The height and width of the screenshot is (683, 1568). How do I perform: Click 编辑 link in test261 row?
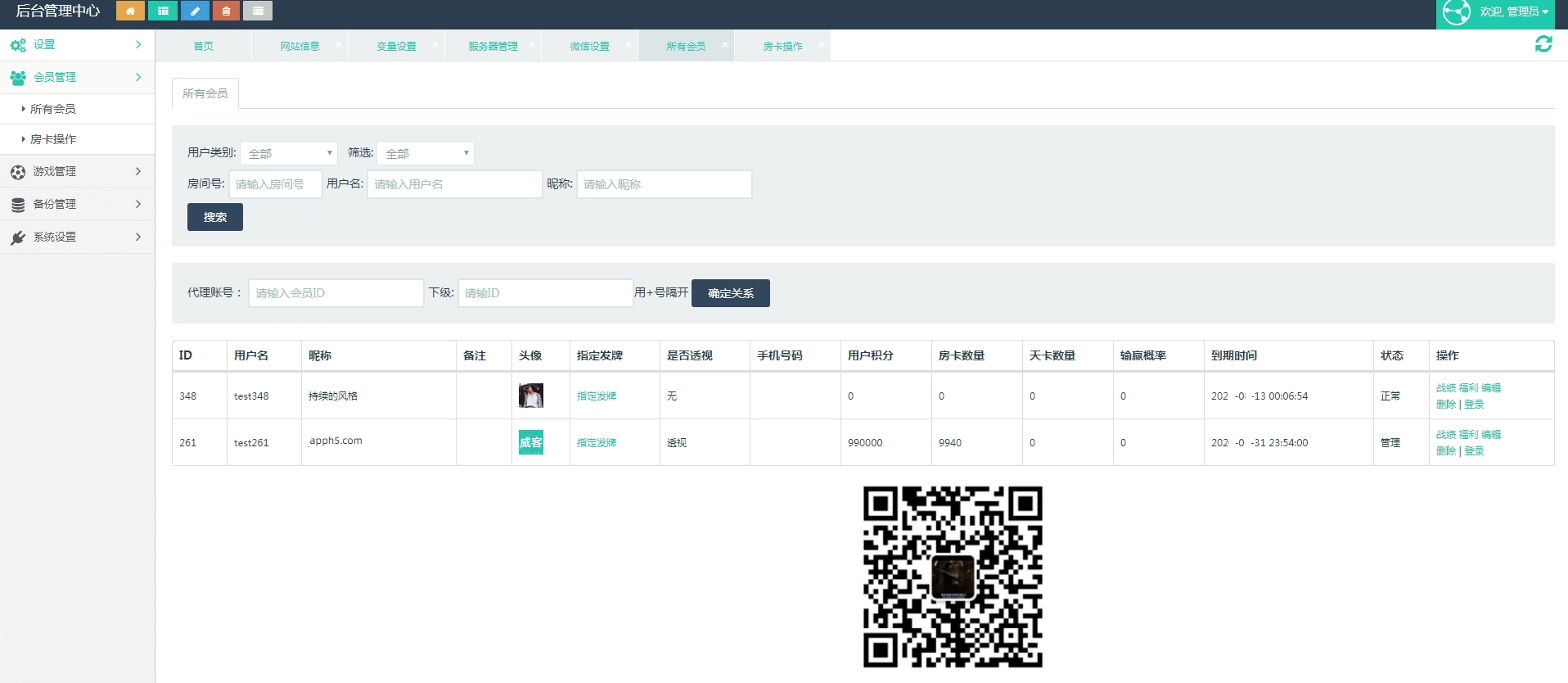1491,435
